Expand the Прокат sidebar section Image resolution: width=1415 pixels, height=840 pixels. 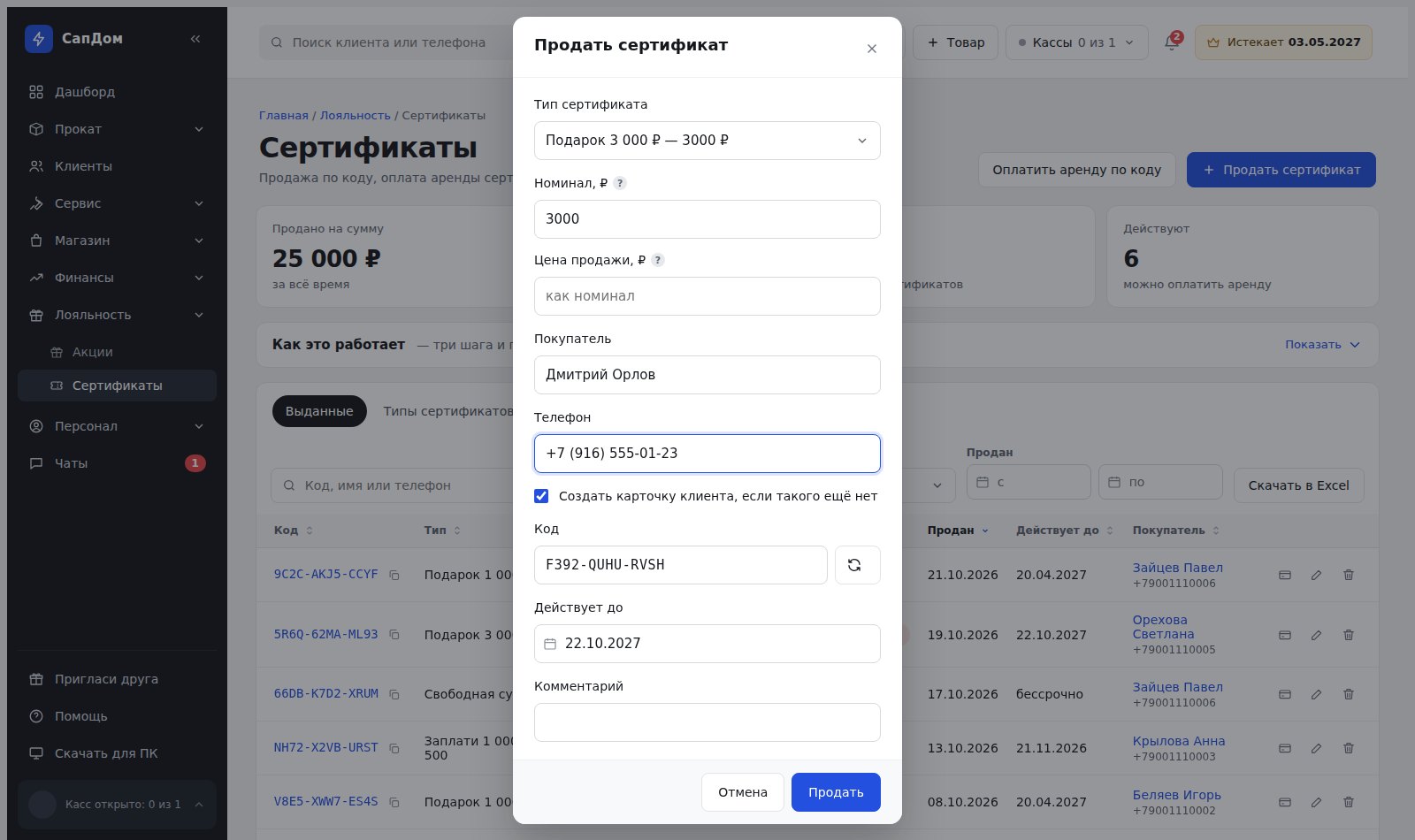pyautogui.click(x=117, y=129)
